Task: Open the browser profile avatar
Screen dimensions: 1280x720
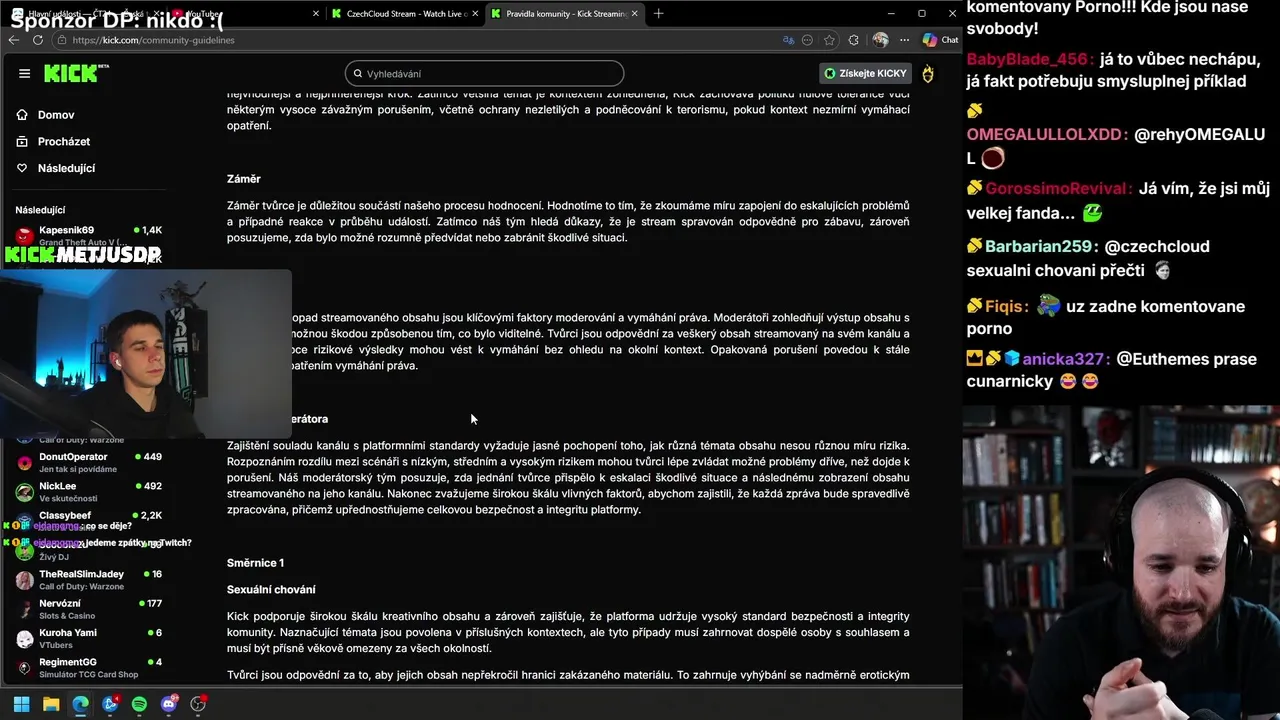Action: (880, 40)
